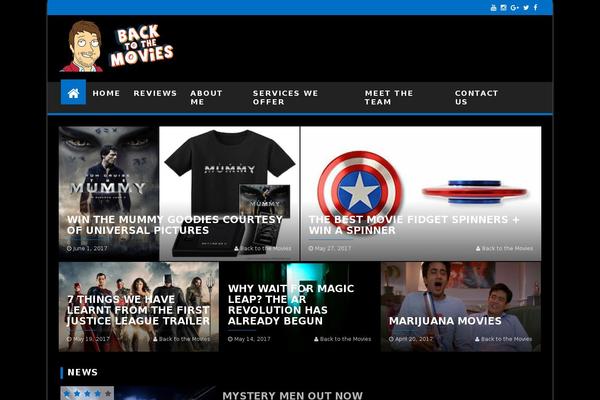This screenshot has width=600, height=400.
Task: Click the author link on Marijuana Movies
Action: pyautogui.click(x=504, y=339)
